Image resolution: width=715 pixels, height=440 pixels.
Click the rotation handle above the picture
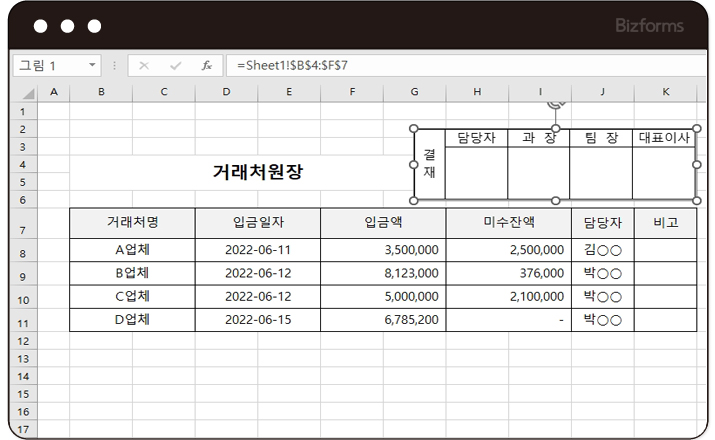coord(556,104)
